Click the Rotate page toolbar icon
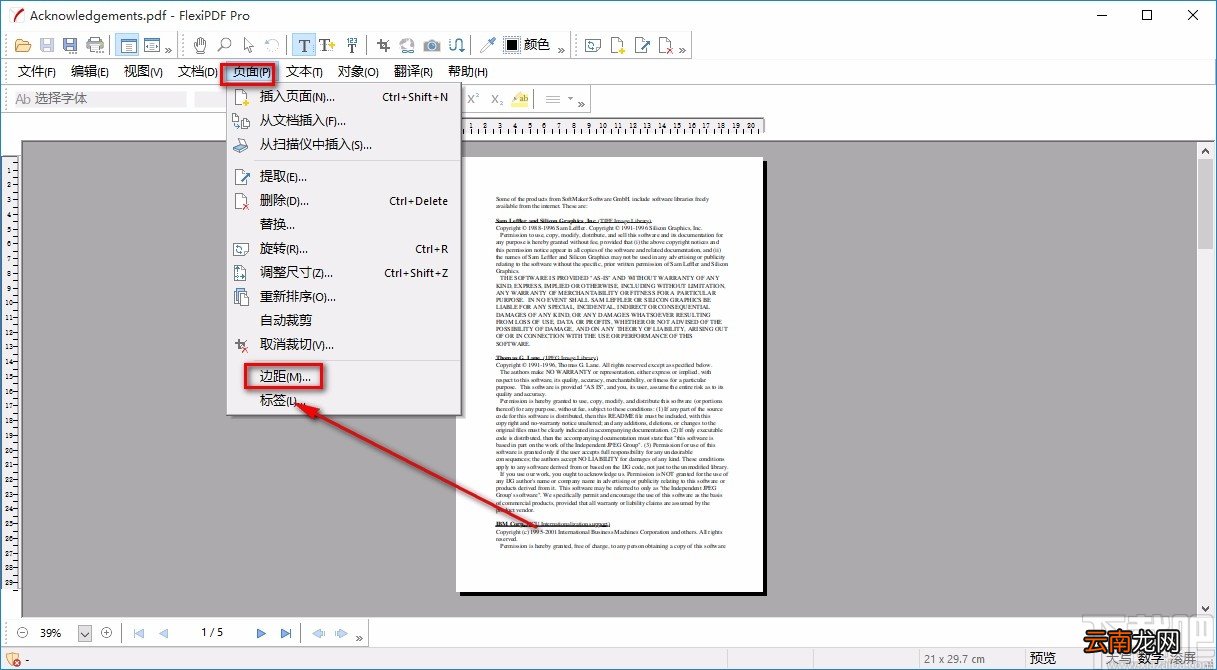Image resolution: width=1217 pixels, height=670 pixels. click(595, 45)
